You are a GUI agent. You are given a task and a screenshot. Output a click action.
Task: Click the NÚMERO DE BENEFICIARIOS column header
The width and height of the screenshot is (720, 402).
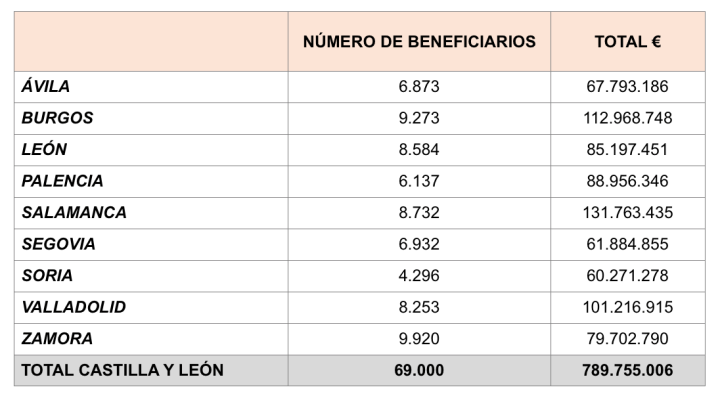coord(419,42)
